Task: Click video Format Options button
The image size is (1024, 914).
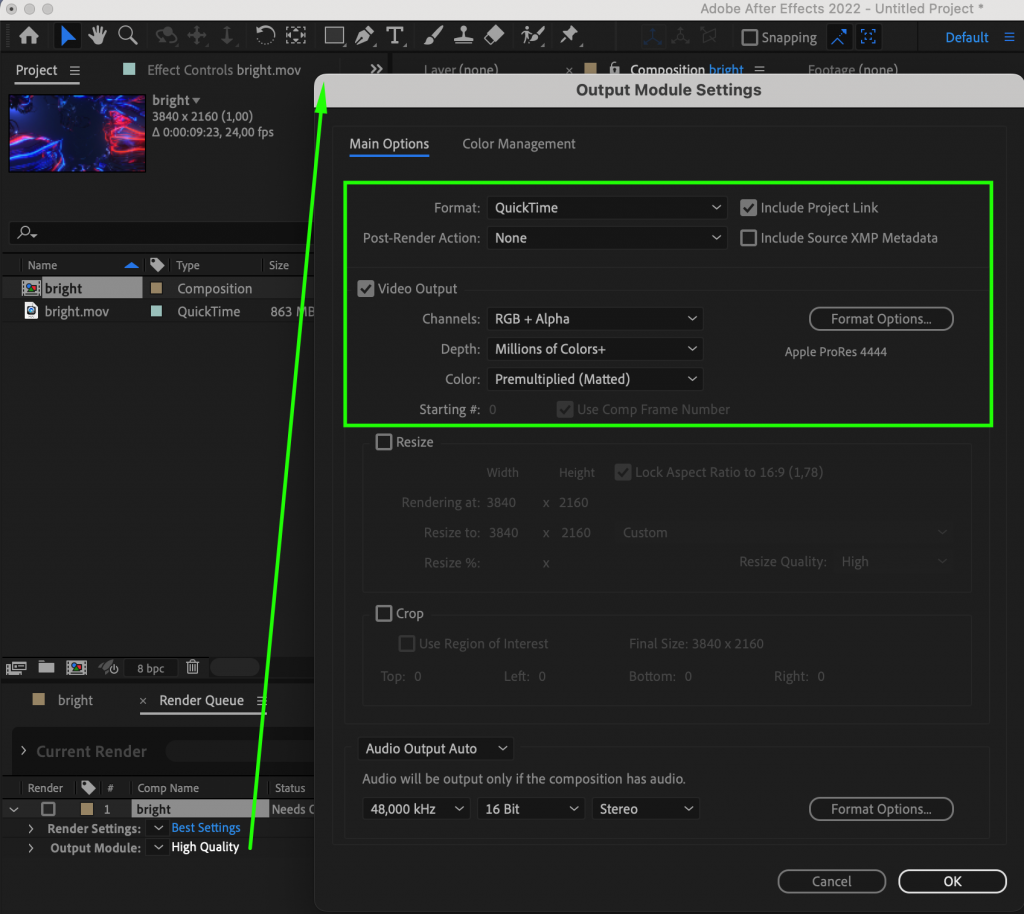Action: coord(881,318)
